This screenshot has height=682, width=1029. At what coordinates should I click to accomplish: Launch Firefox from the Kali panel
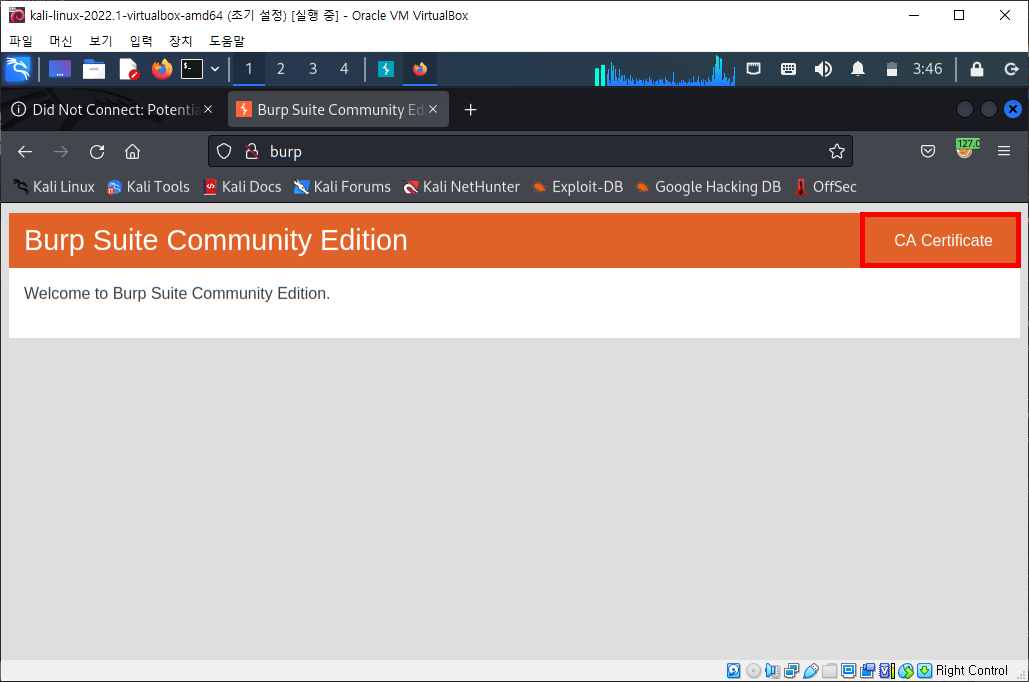161,69
